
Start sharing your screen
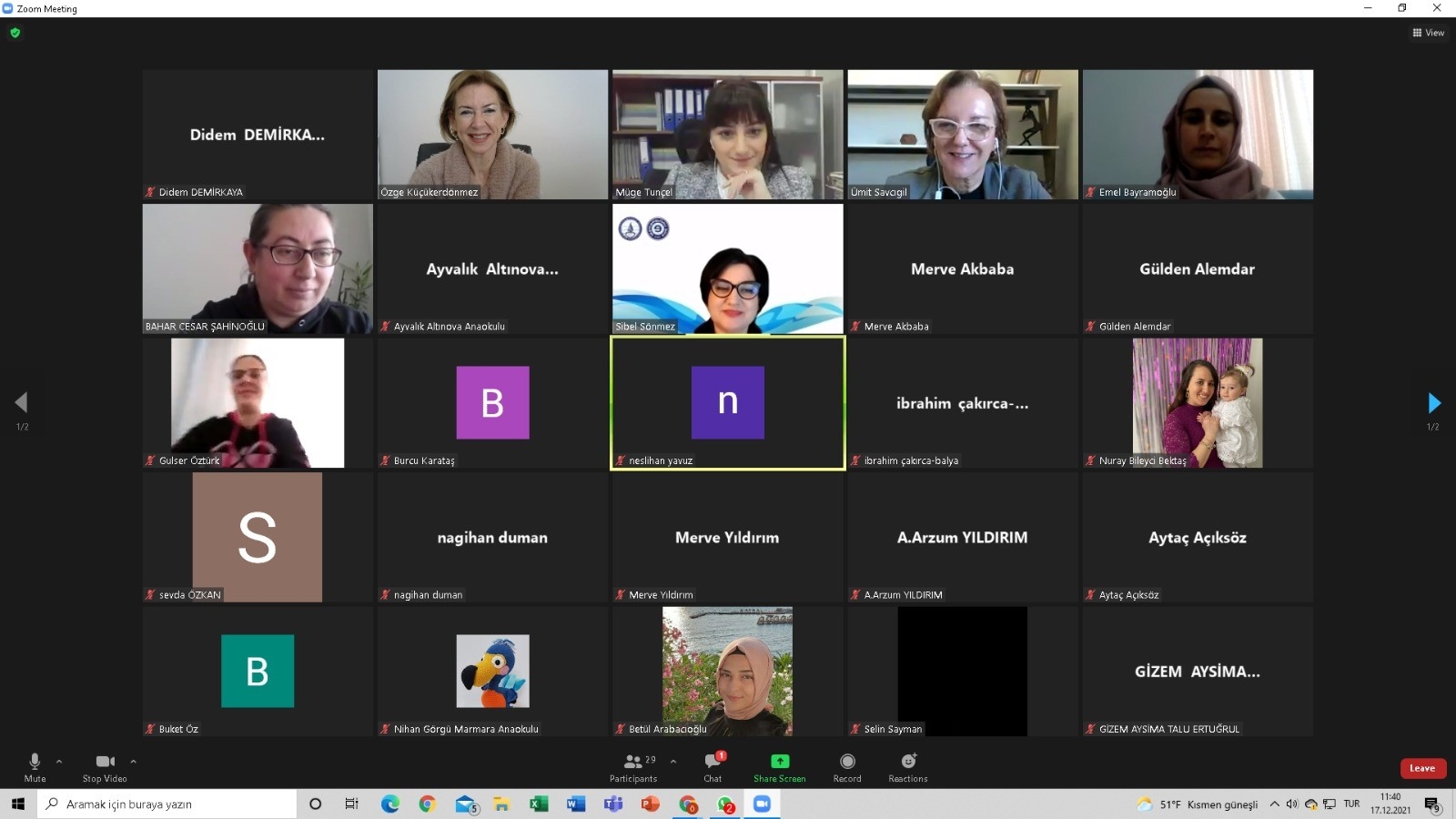(x=779, y=766)
